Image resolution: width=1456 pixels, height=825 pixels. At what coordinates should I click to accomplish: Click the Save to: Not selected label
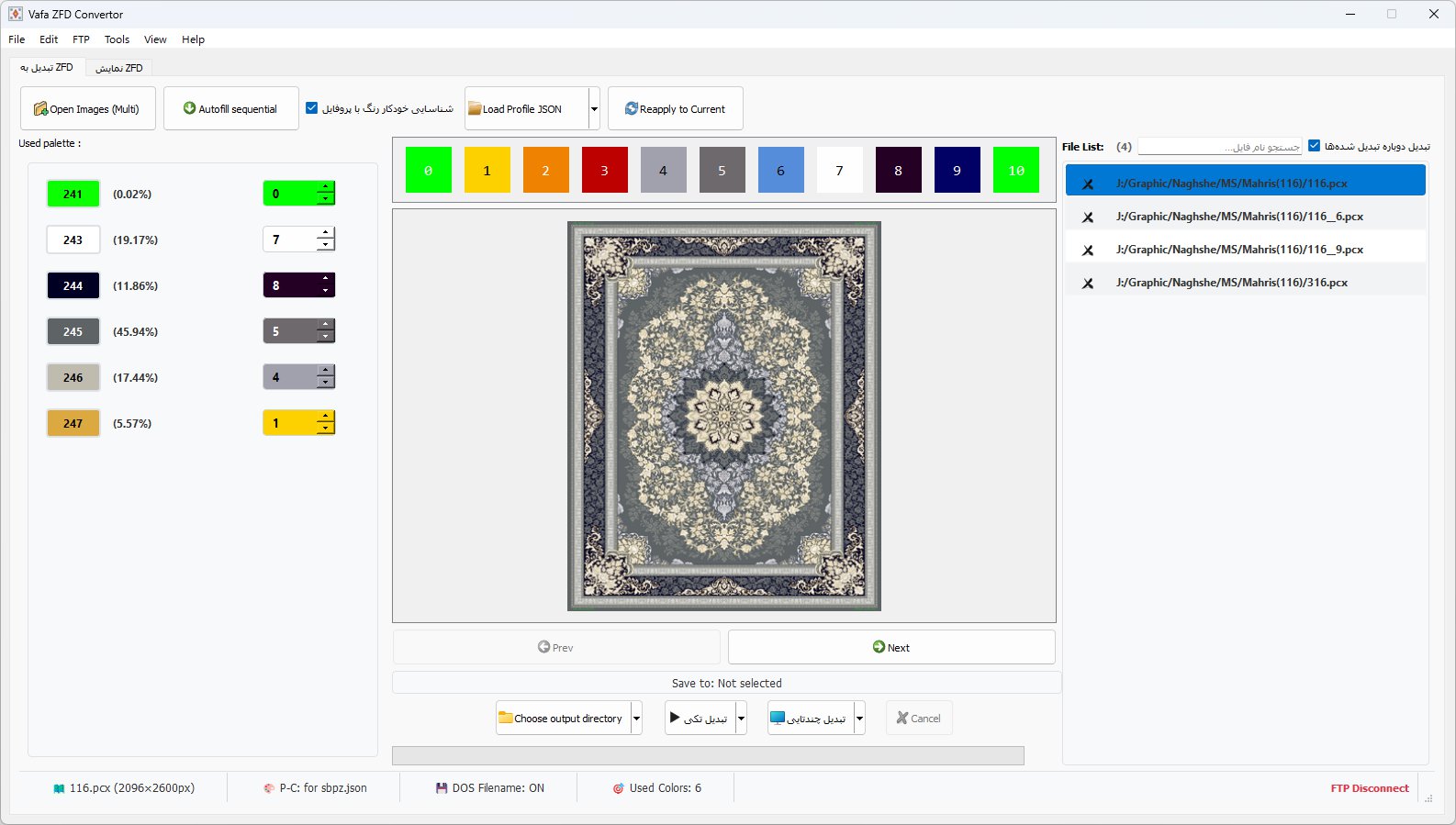tap(726, 683)
